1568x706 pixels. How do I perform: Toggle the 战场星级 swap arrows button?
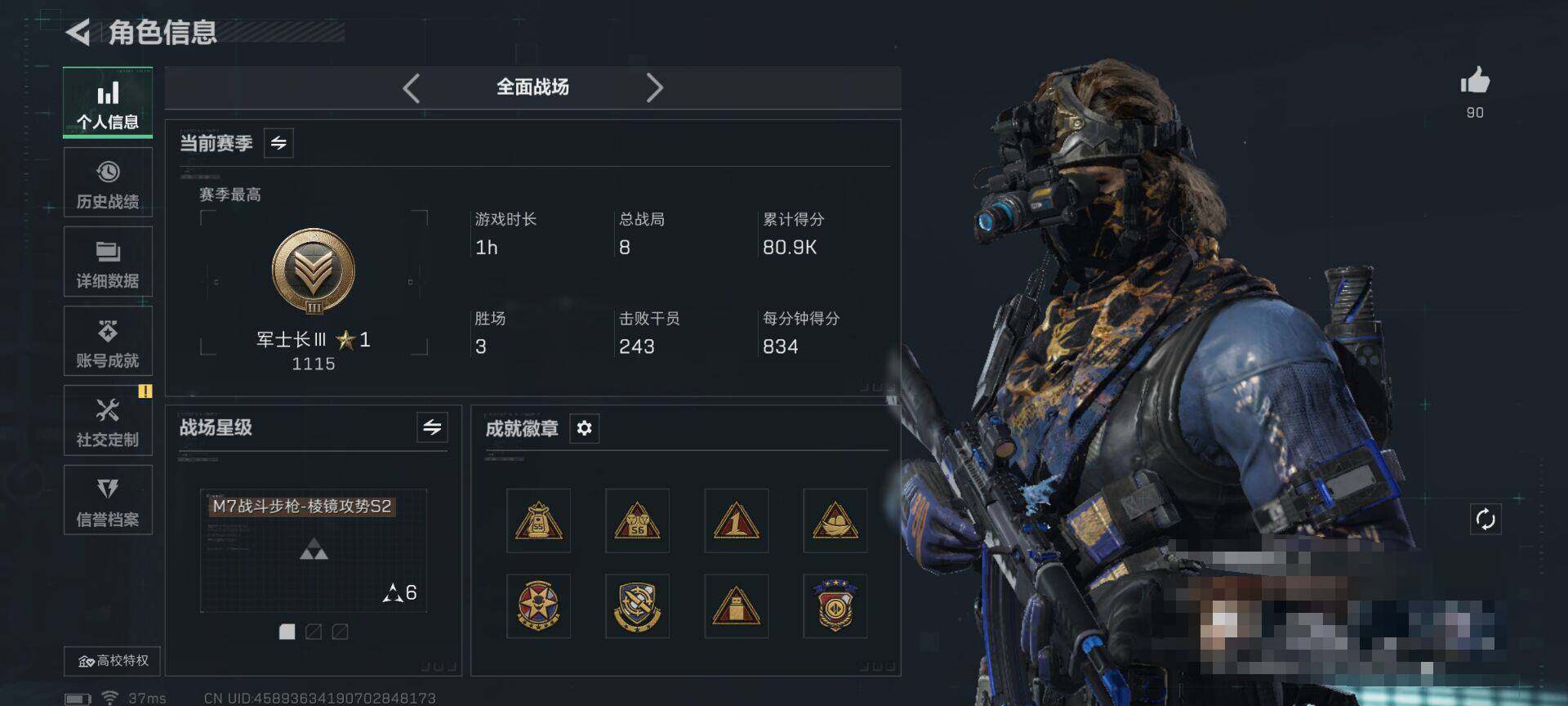pos(432,427)
